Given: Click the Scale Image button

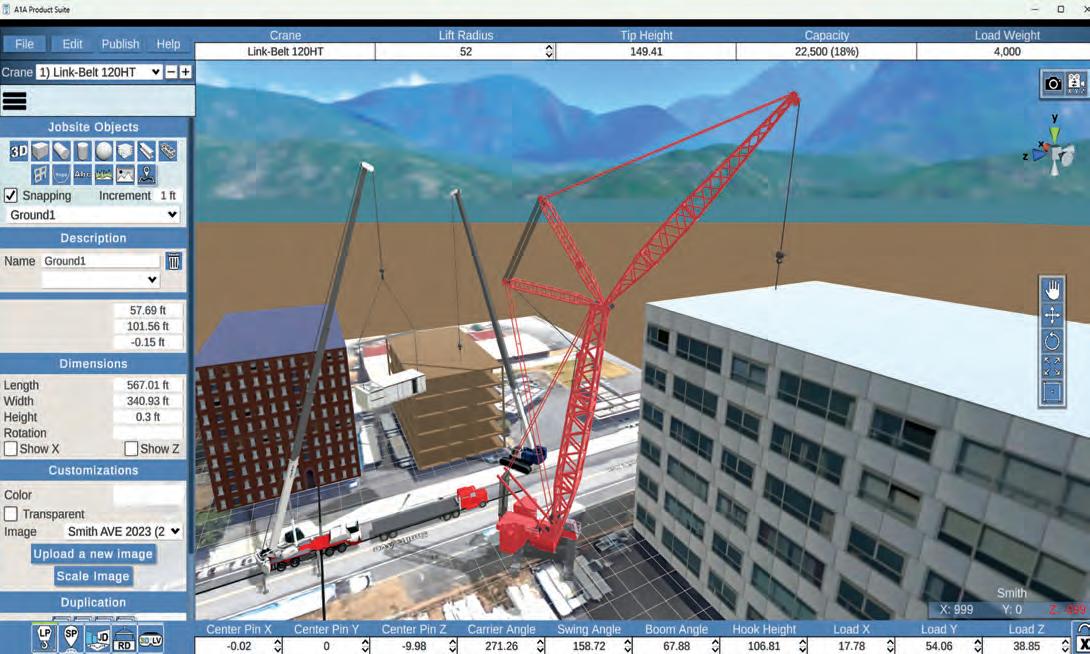Looking at the screenshot, I should click(x=93, y=576).
